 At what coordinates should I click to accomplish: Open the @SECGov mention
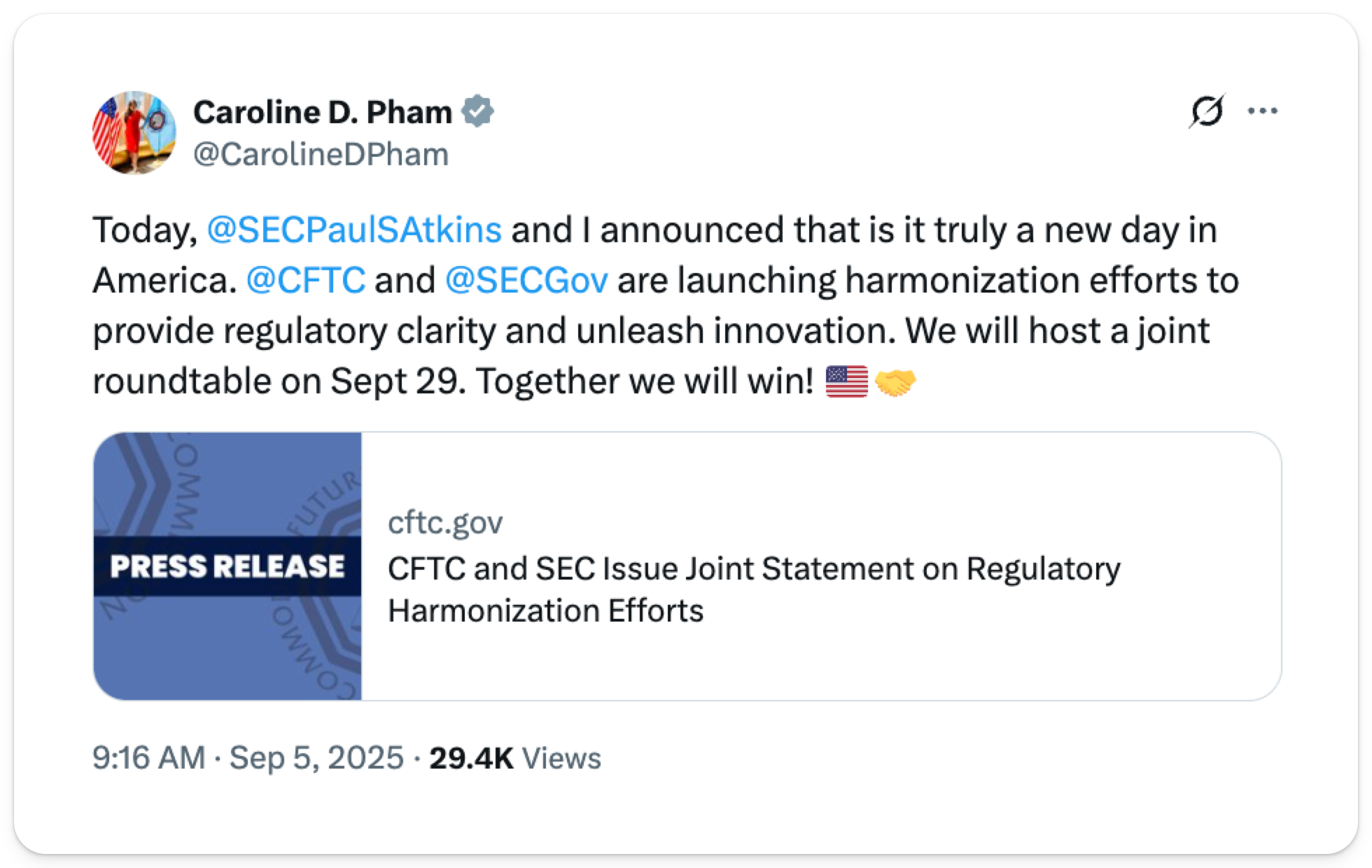point(526,280)
